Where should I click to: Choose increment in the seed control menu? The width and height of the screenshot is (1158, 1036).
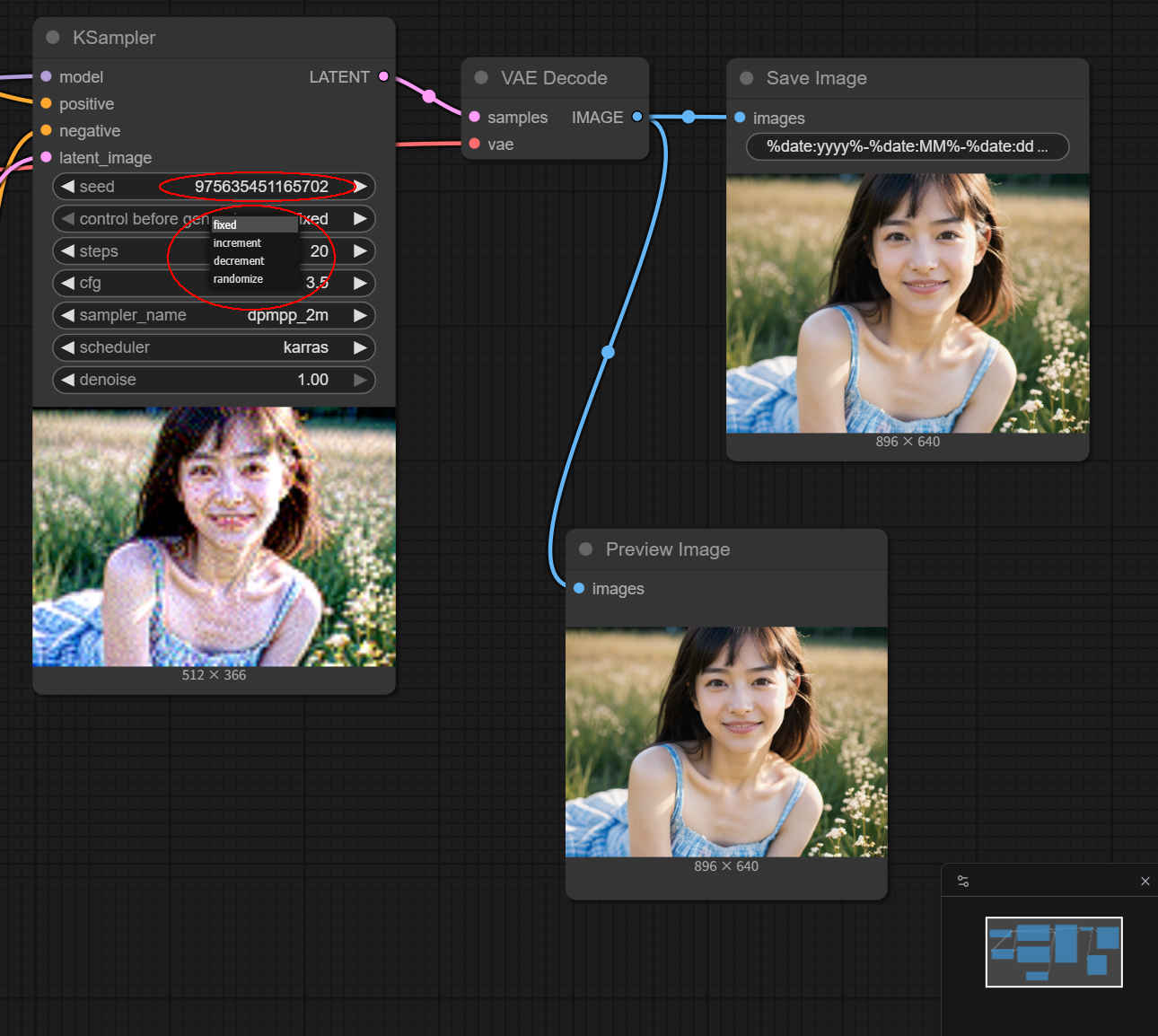[x=238, y=243]
